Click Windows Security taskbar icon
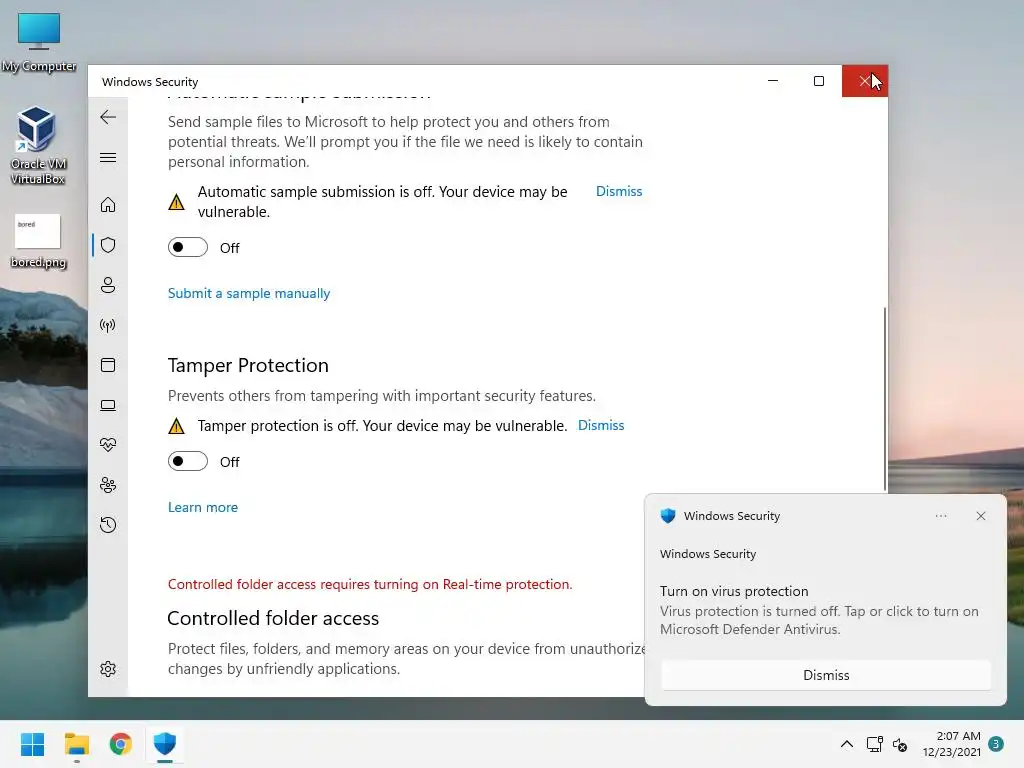Screen dimensions: 1024x768 (x=165, y=744)
